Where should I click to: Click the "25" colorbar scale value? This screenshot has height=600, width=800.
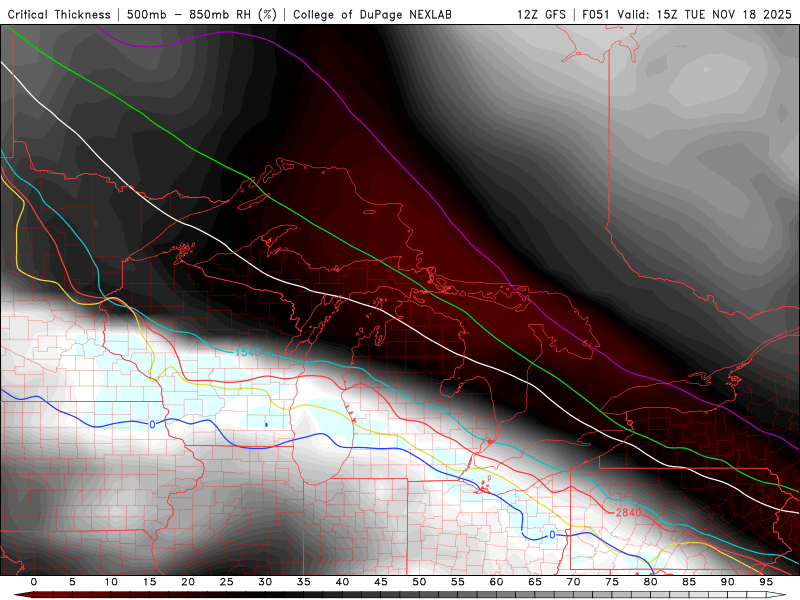coord(227,582)
